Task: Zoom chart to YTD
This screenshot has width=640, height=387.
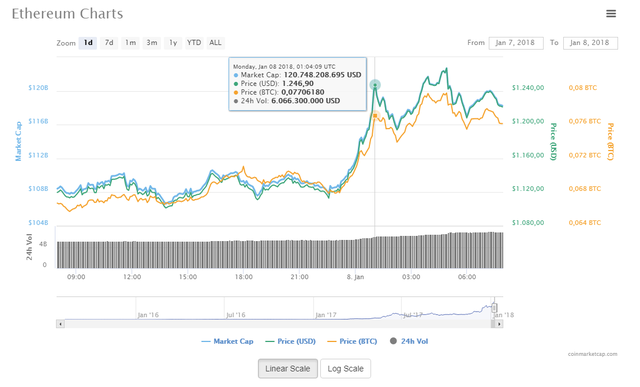Action: (194, 43)
